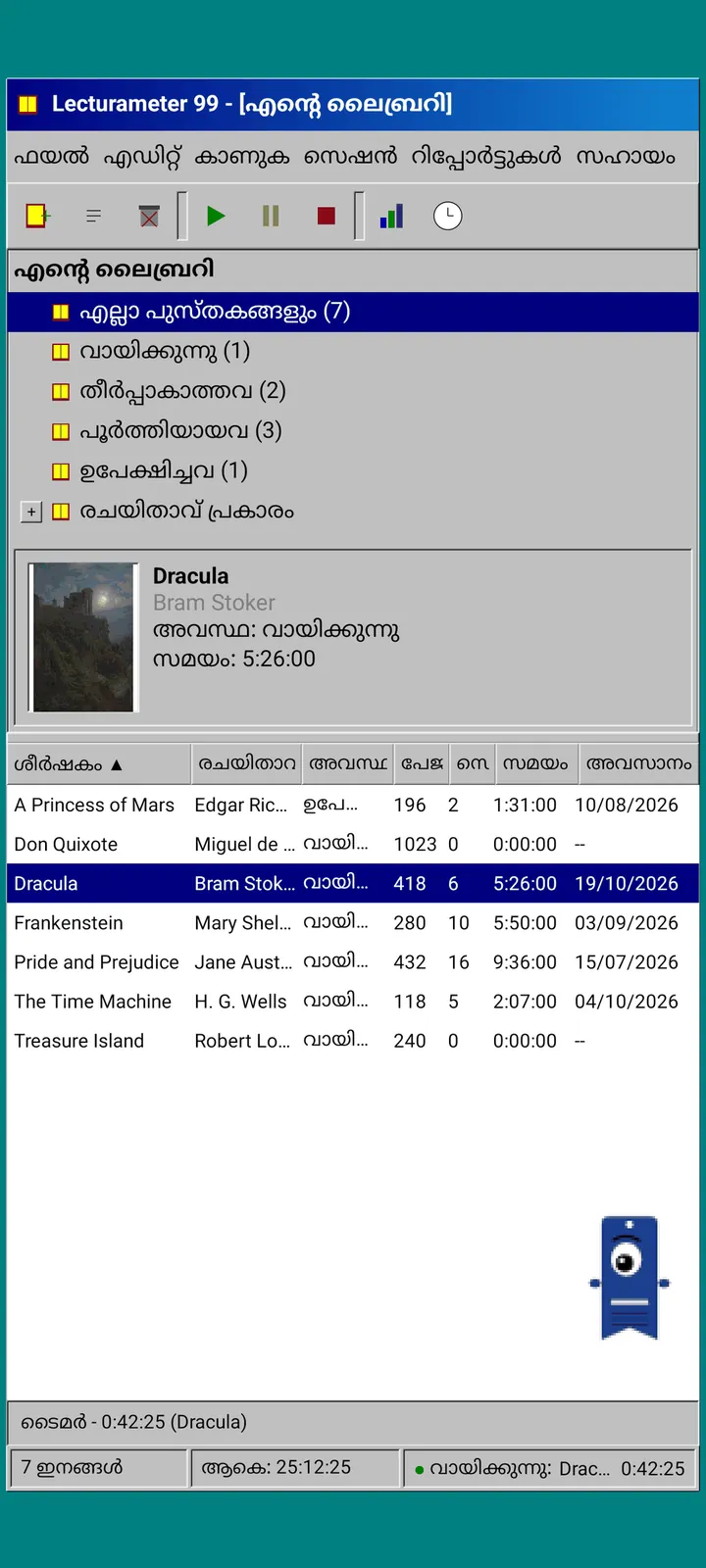Click the 03/09/2026 date cell
Image resolution: width=706 pixels, height=1568 pixels.
coord(627,923)
